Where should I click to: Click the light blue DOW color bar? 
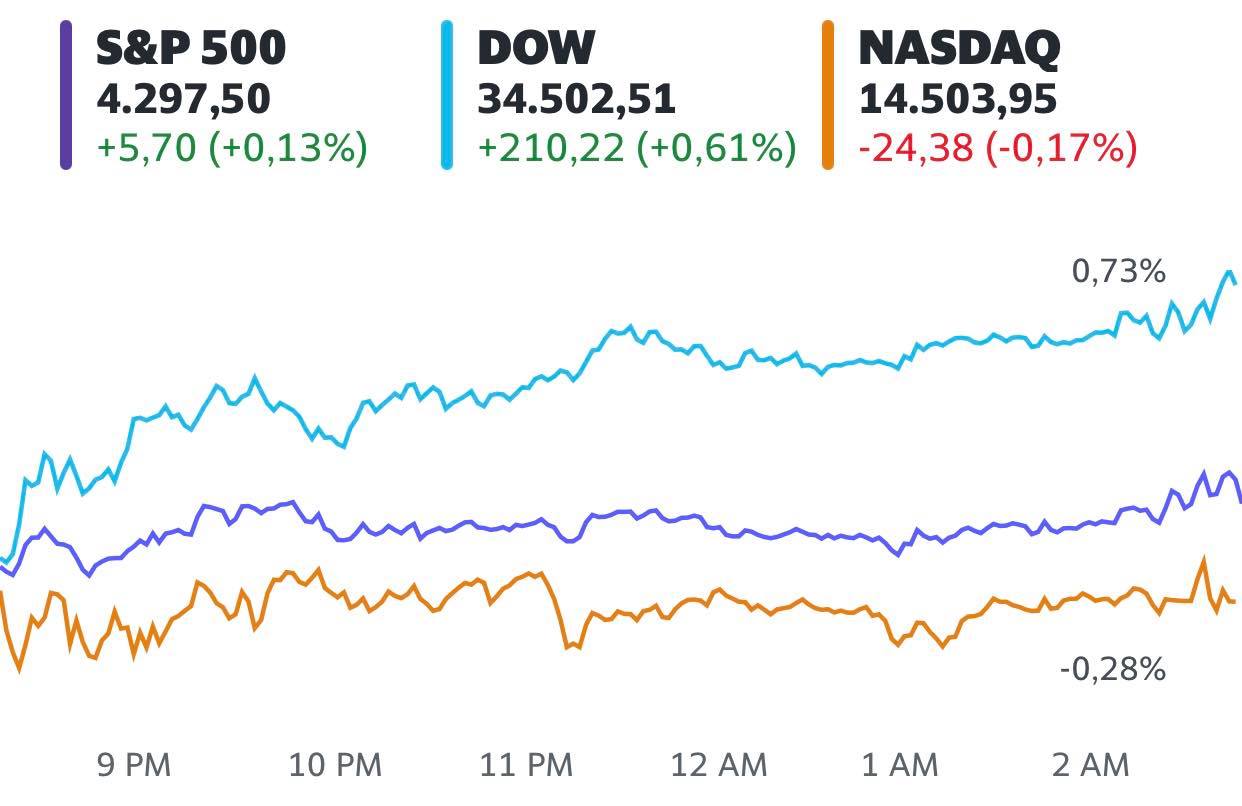click(447, 97)
